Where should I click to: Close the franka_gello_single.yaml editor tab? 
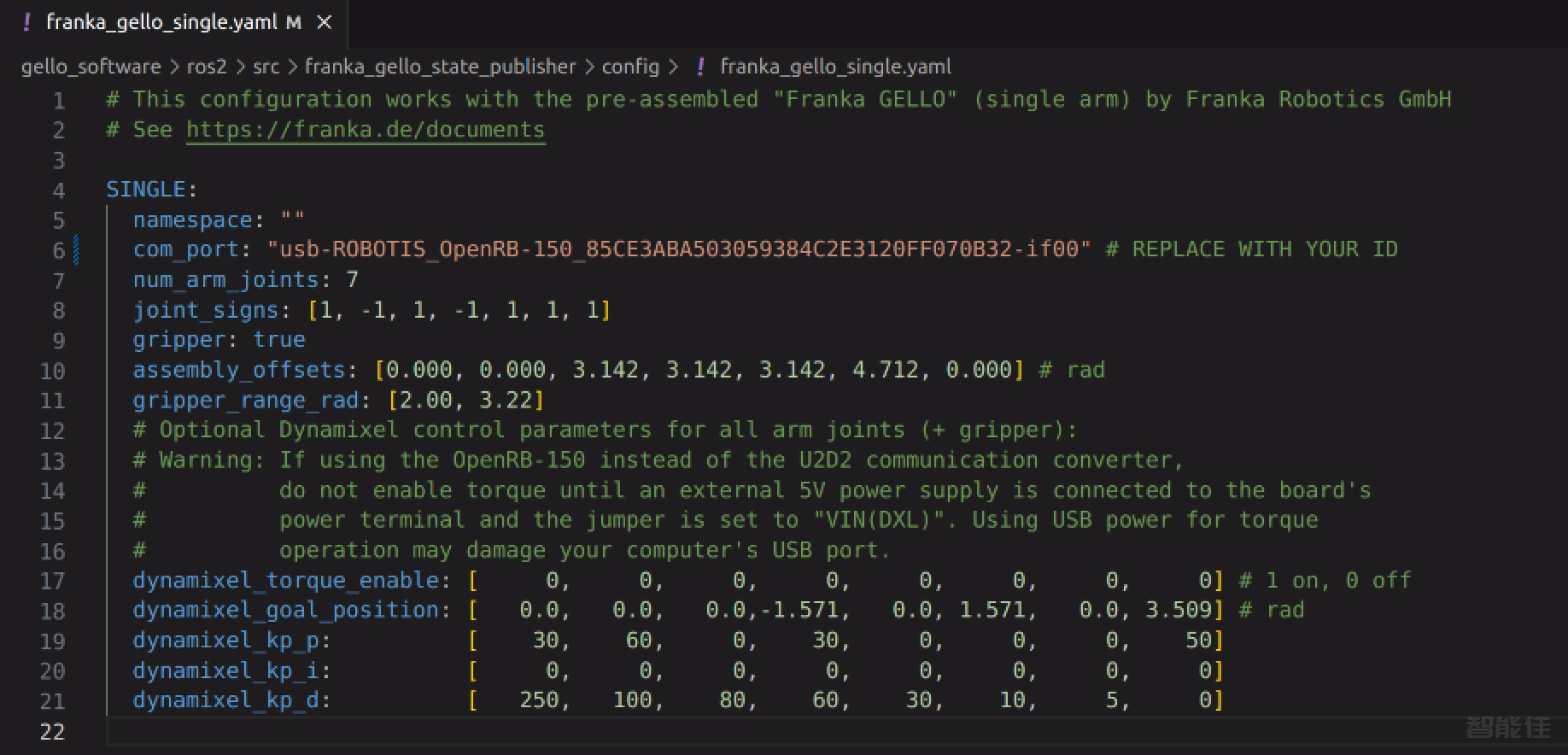pyautogui.click(x=325, y=23)
